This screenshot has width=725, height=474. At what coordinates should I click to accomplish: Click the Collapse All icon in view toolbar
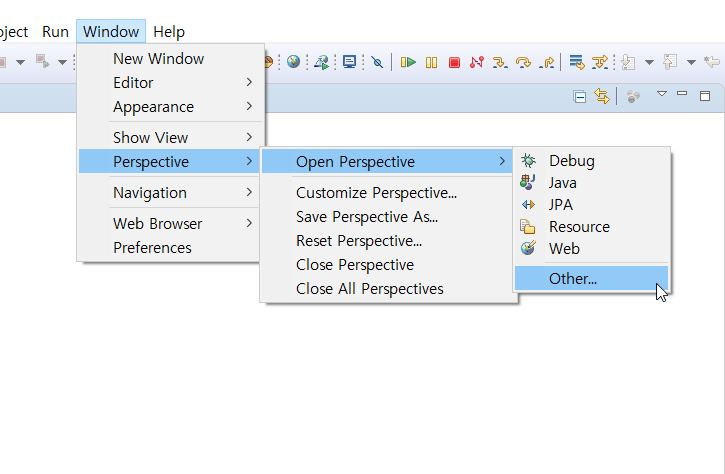(580, 97)
